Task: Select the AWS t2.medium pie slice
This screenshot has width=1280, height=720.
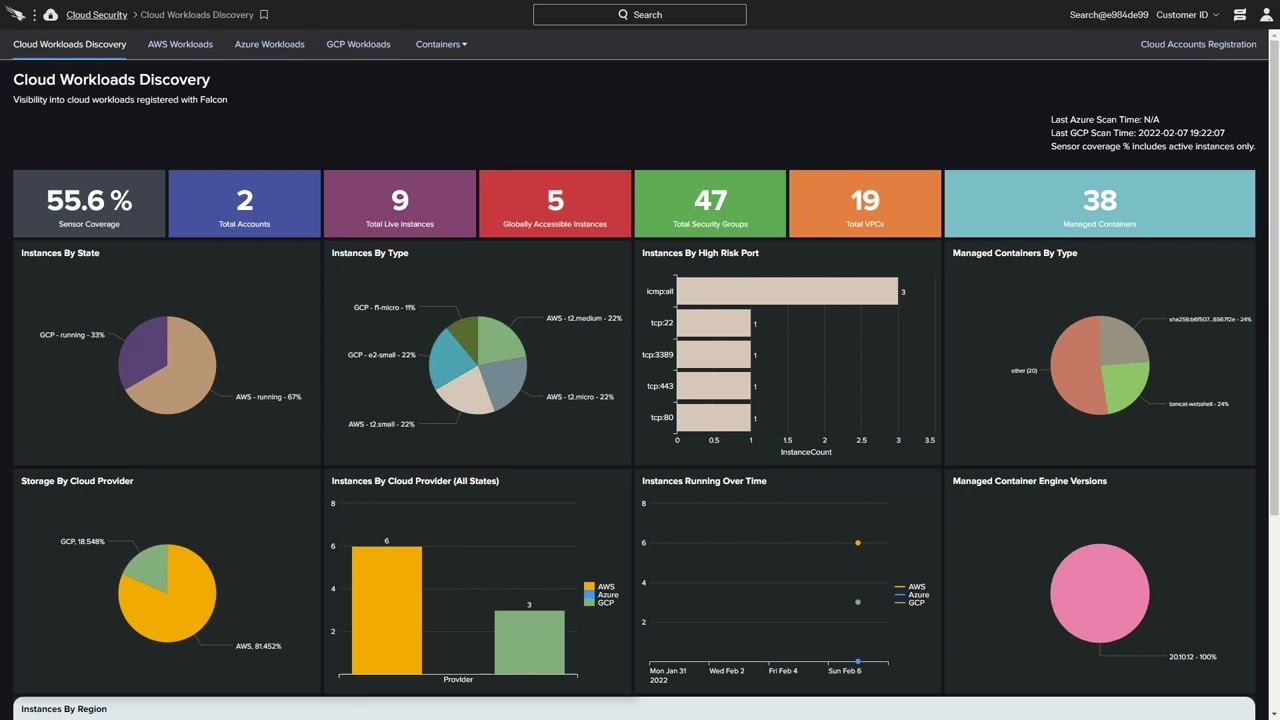Action: tap(501, 342)
